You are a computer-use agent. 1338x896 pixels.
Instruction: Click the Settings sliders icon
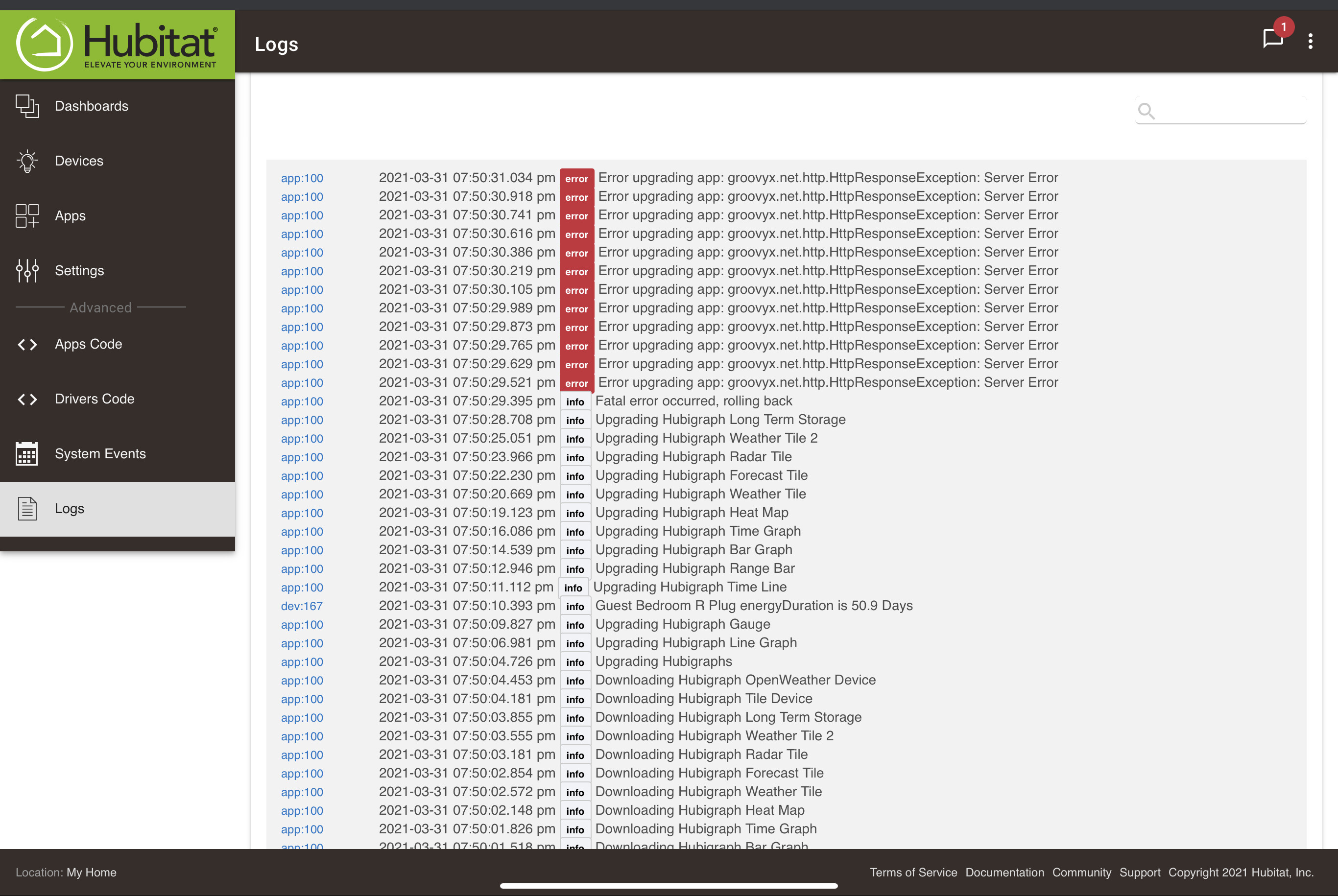coord(27,271)
